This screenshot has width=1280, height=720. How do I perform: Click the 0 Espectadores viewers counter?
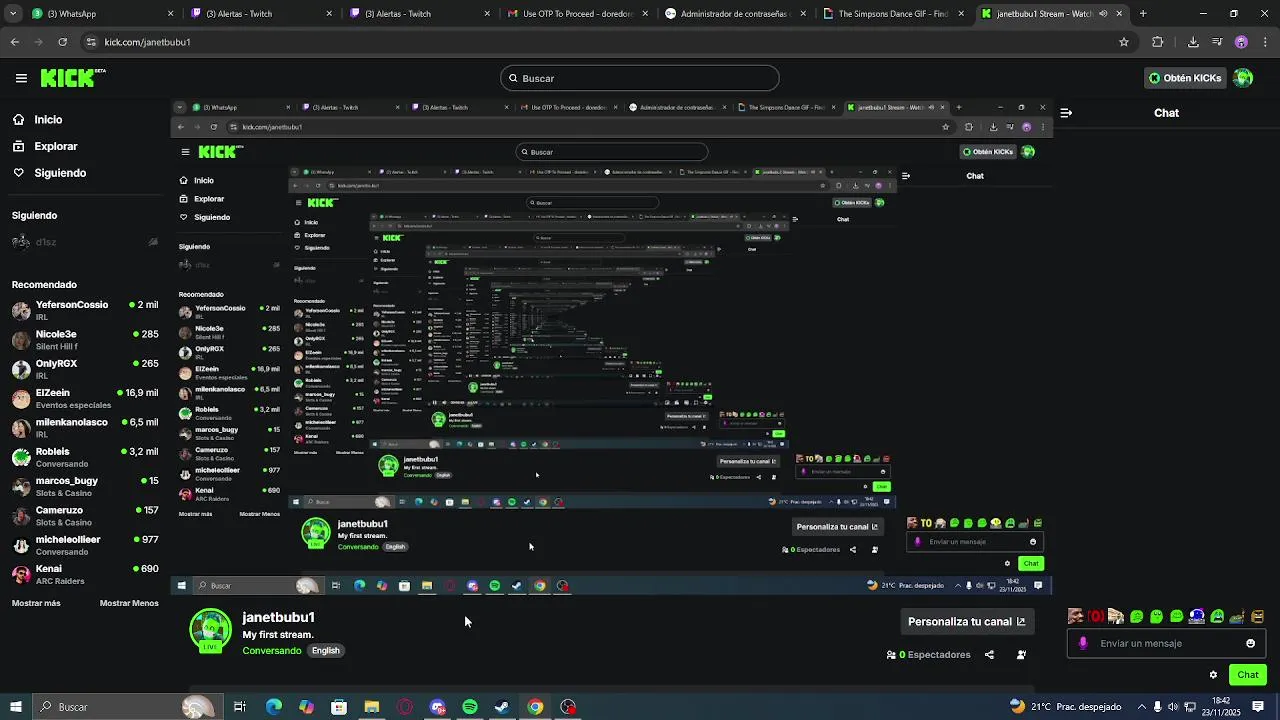tap(929, 655)
